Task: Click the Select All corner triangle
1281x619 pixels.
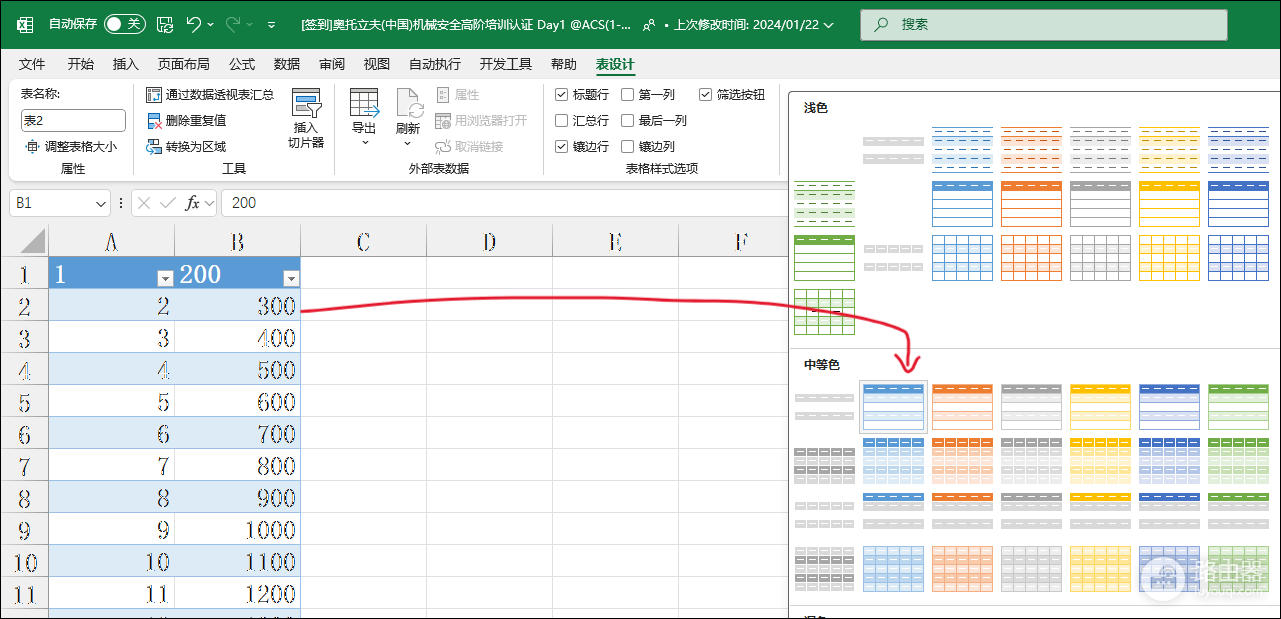Action: (33, 241)
